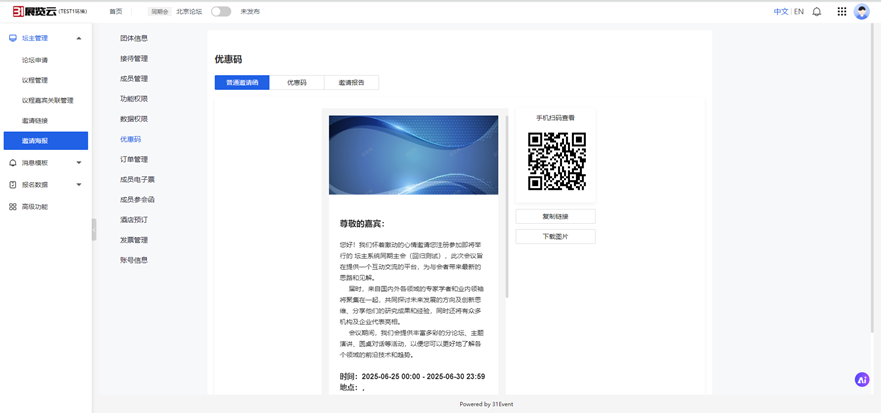Open 团体信息 in the secondary menu
881x413 pixels.
pos(134,38)
